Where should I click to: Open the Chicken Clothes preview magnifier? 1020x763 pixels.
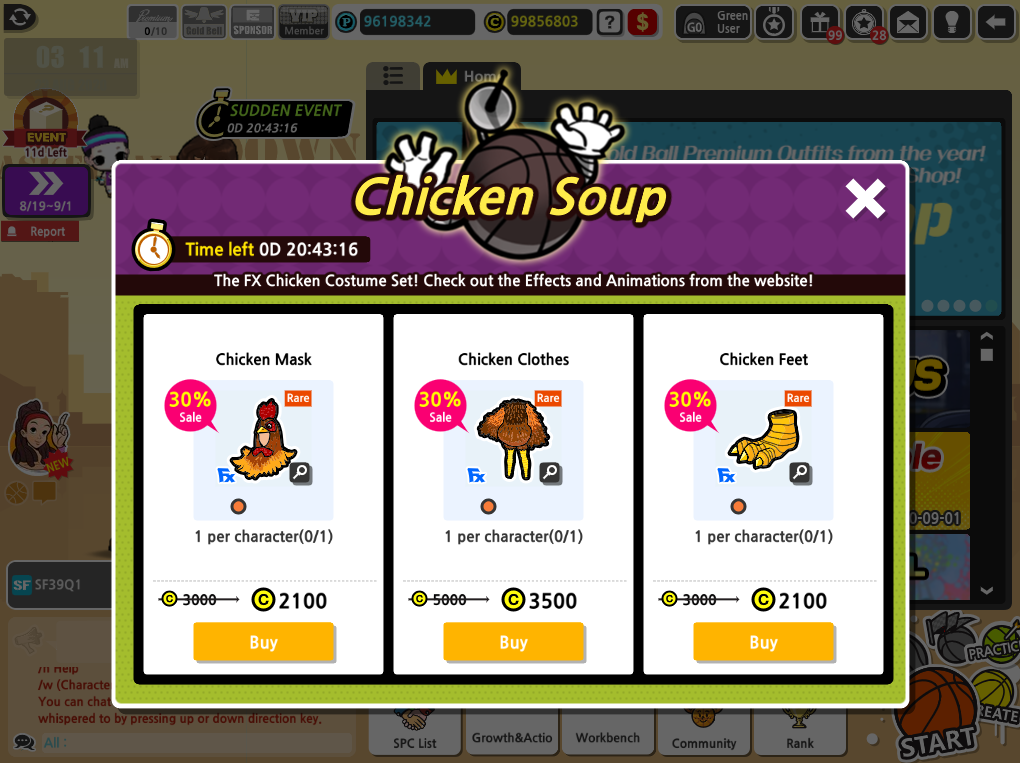click(x=550, y=473)
